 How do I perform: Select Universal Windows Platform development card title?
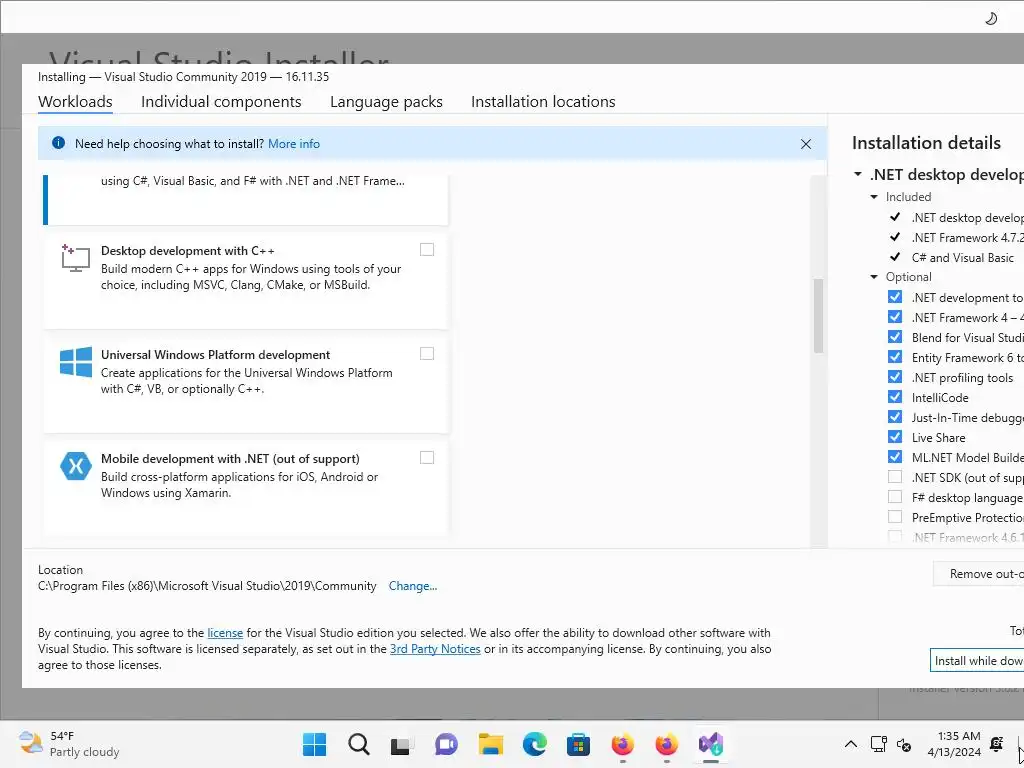216,355
